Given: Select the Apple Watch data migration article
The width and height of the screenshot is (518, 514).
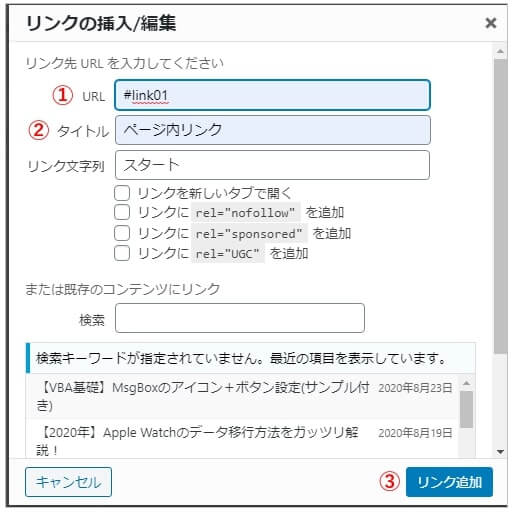Looking at the screenshot, I should (242, 440).
